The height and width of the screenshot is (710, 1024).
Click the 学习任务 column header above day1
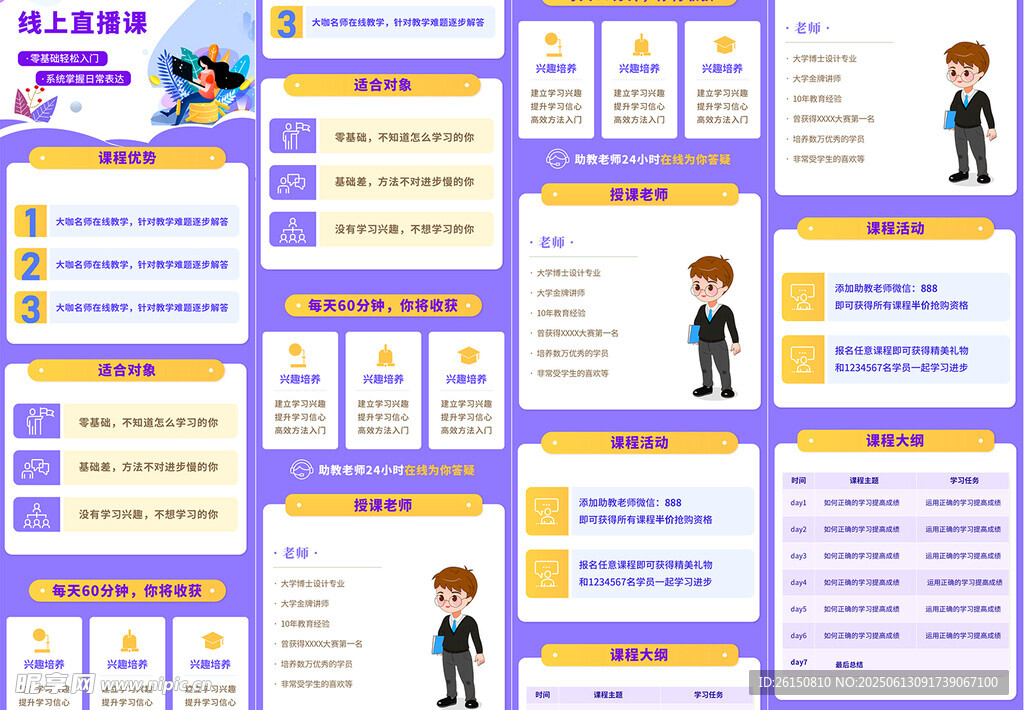(x=965, y=480)
